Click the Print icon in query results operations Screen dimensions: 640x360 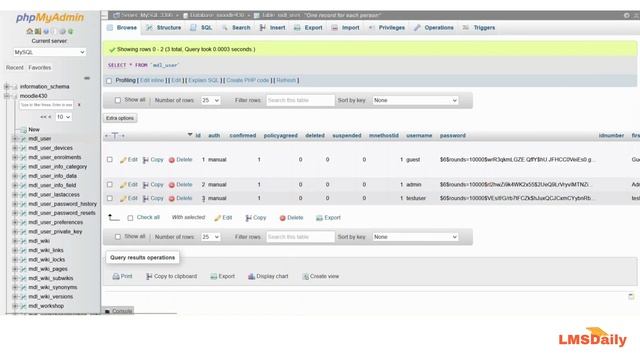pos(116,276)
